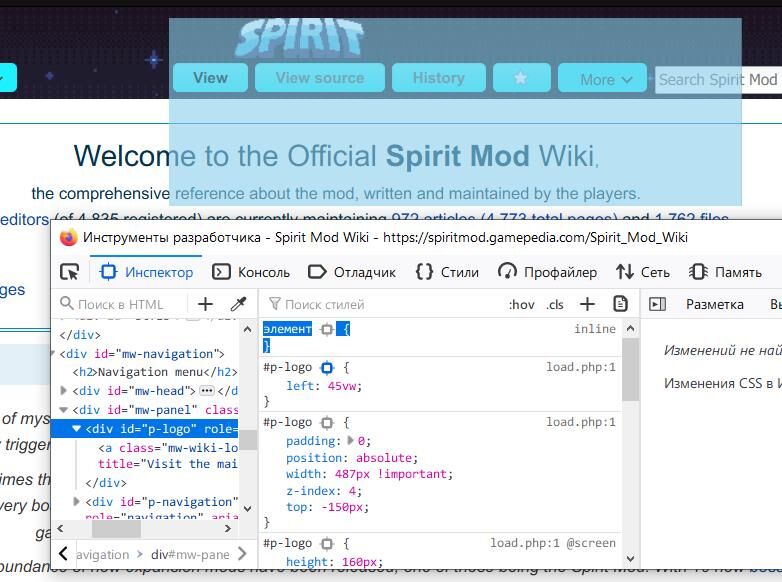Toggle the :hov pseudo-class panel
This screenshot has height=582, width=782.
(522, 305)
